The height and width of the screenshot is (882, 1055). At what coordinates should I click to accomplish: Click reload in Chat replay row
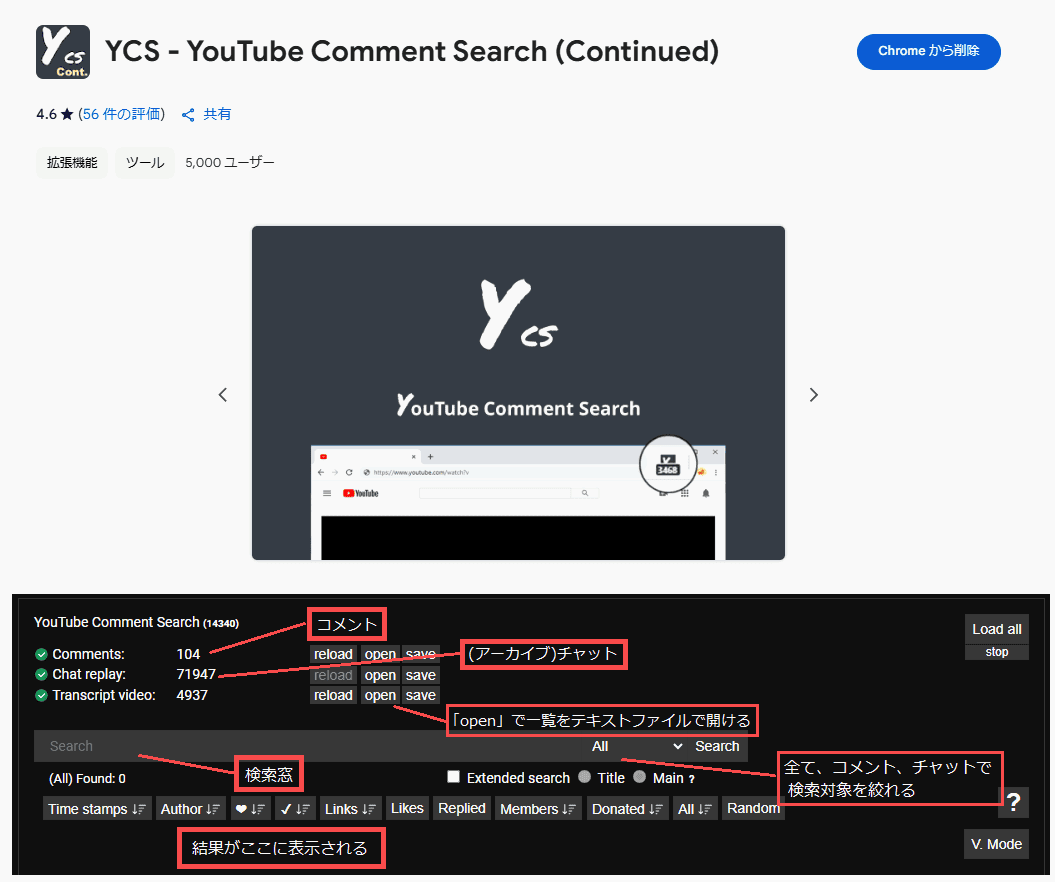tap(333, 675)
